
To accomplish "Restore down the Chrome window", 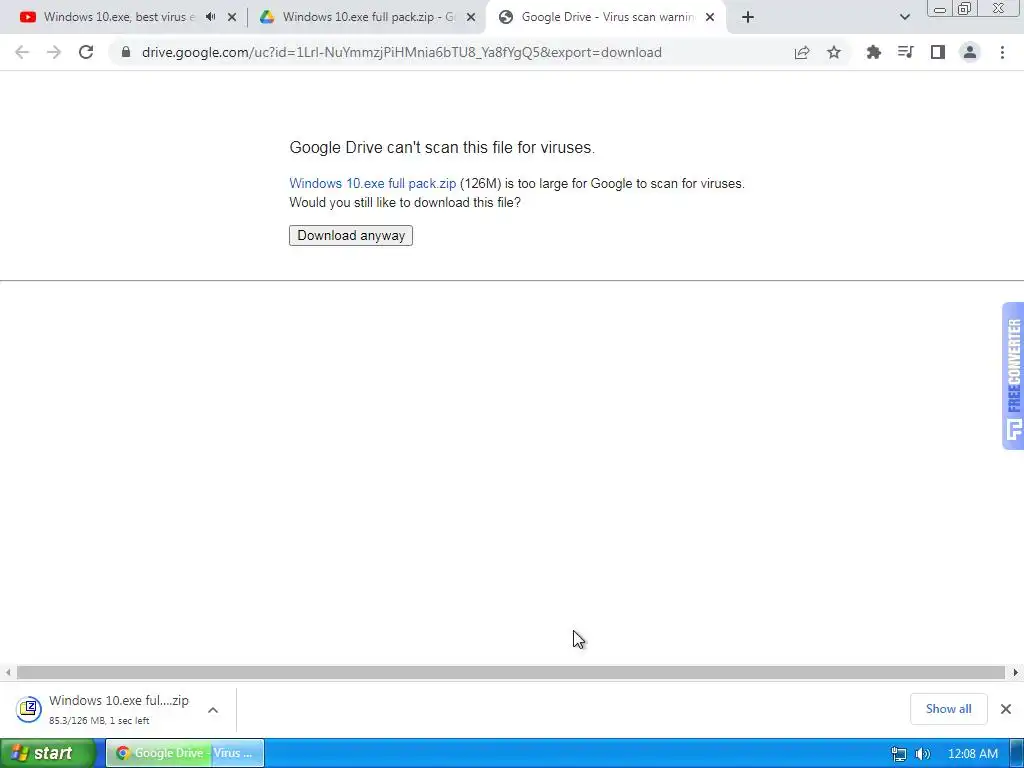I will click(x=964, y=9).
